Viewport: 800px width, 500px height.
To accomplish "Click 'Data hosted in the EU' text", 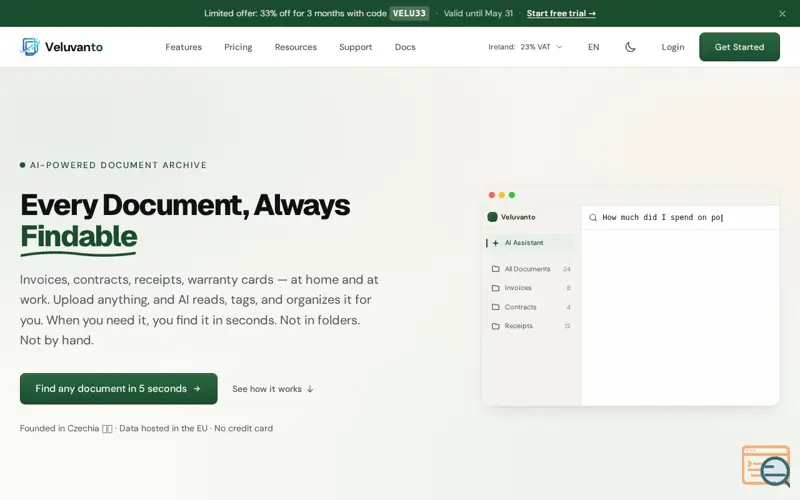I will tap(163, 429).
